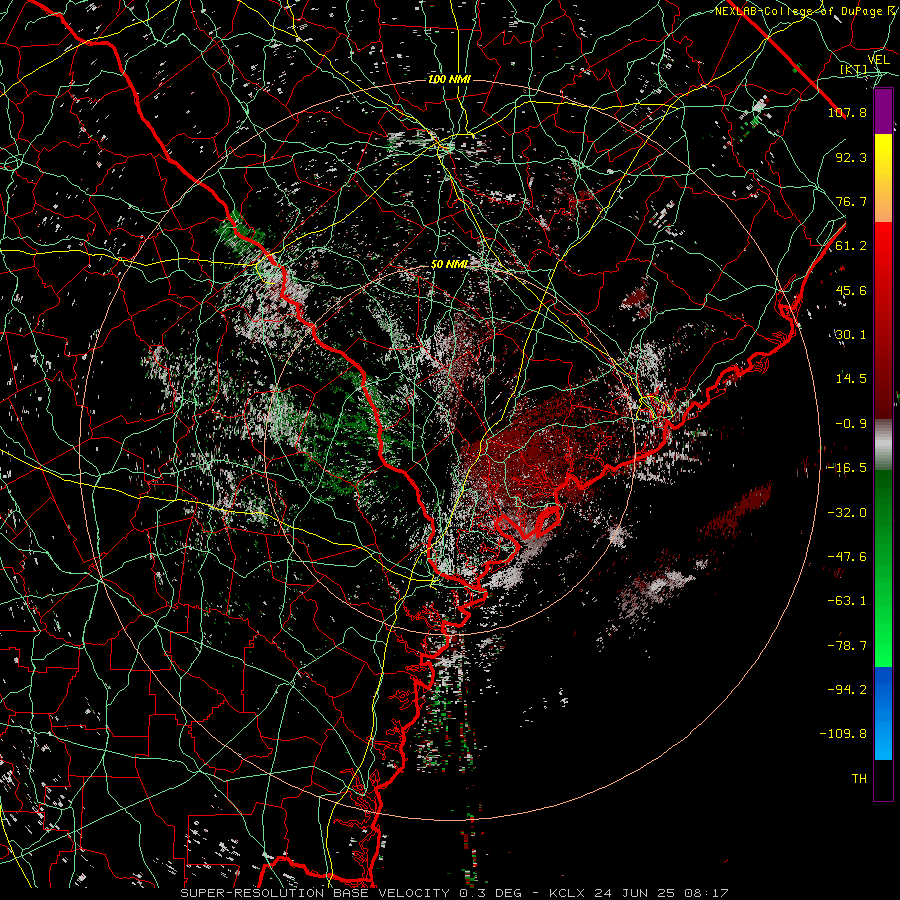Click the -32.0 velocity scale value

point(847,512)
